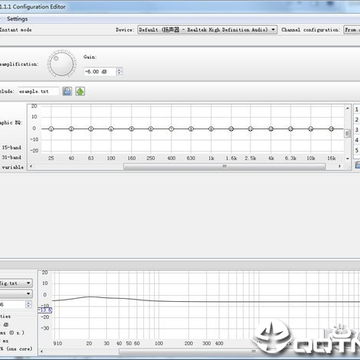Click the Gain spinner arrows

[119, 71]
